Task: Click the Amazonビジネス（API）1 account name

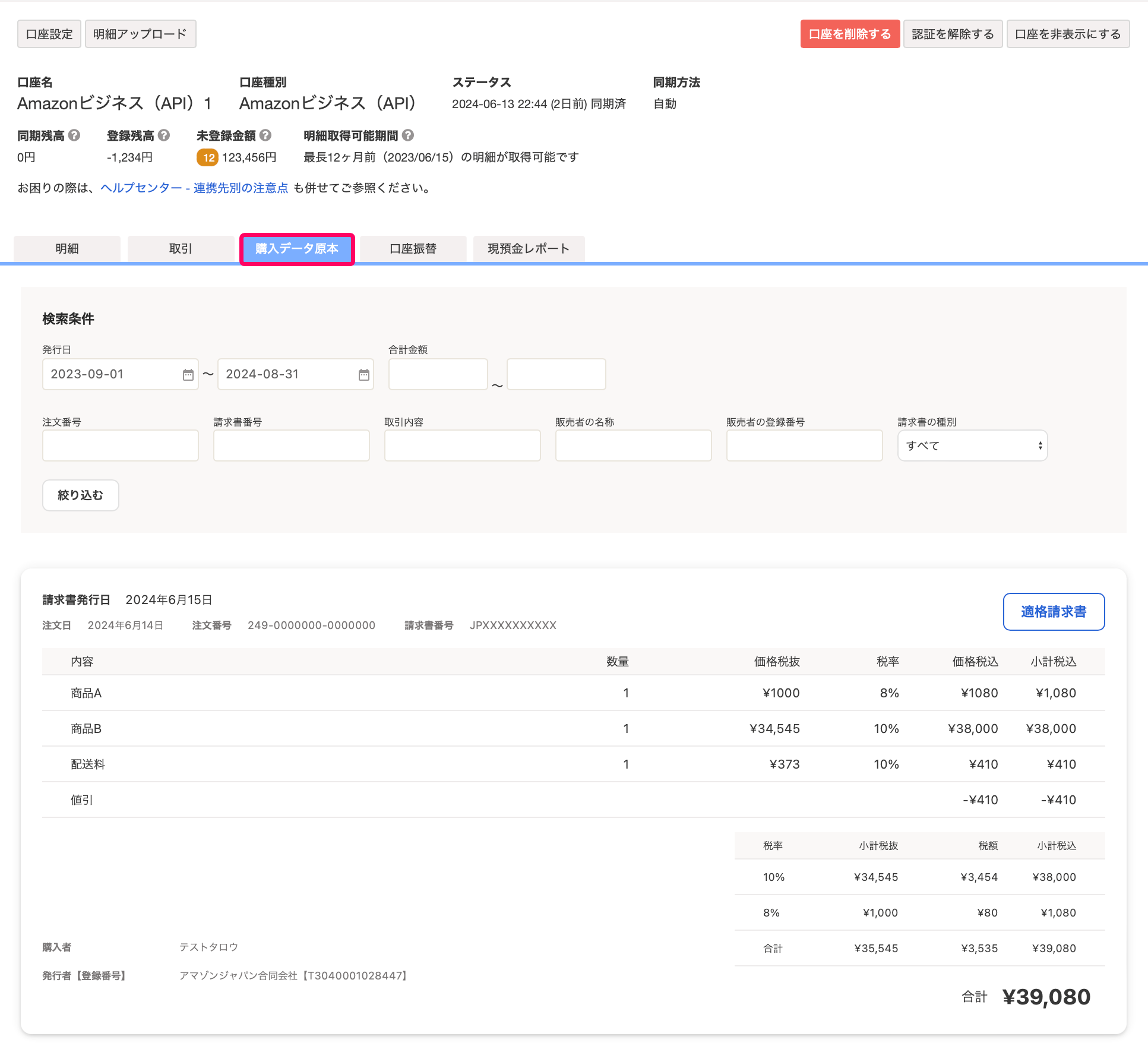Action: point(115,103)
